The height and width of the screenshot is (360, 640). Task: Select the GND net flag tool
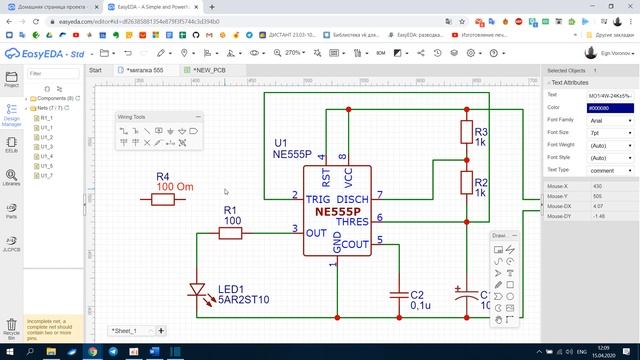170,131
